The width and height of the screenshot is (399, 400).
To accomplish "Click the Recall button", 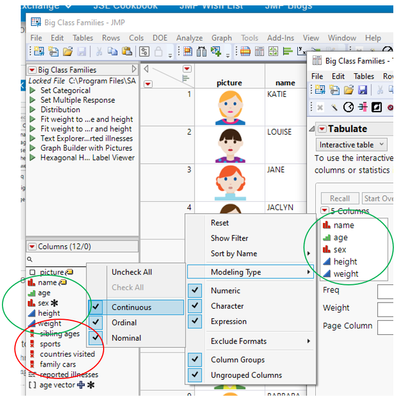I will [340, 198].
